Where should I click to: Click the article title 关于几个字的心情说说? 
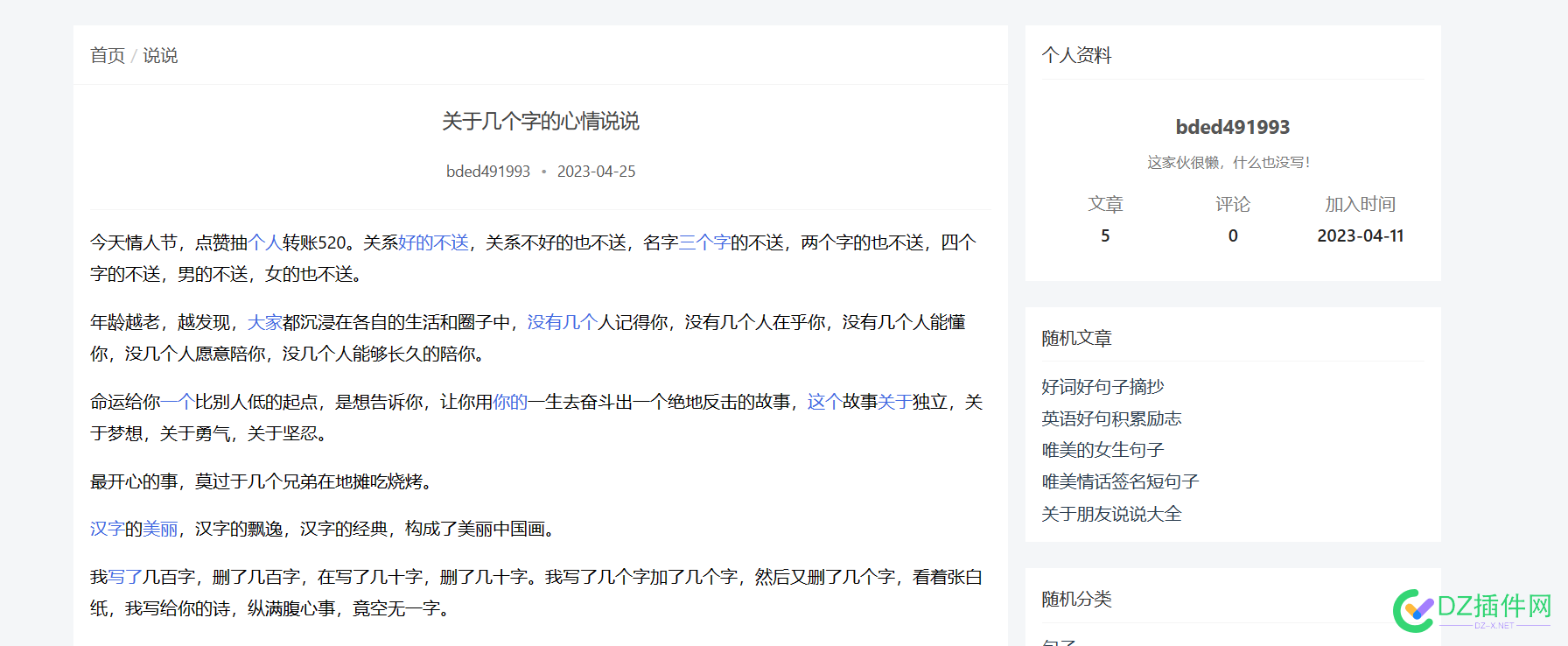click(x=541, y=122)
